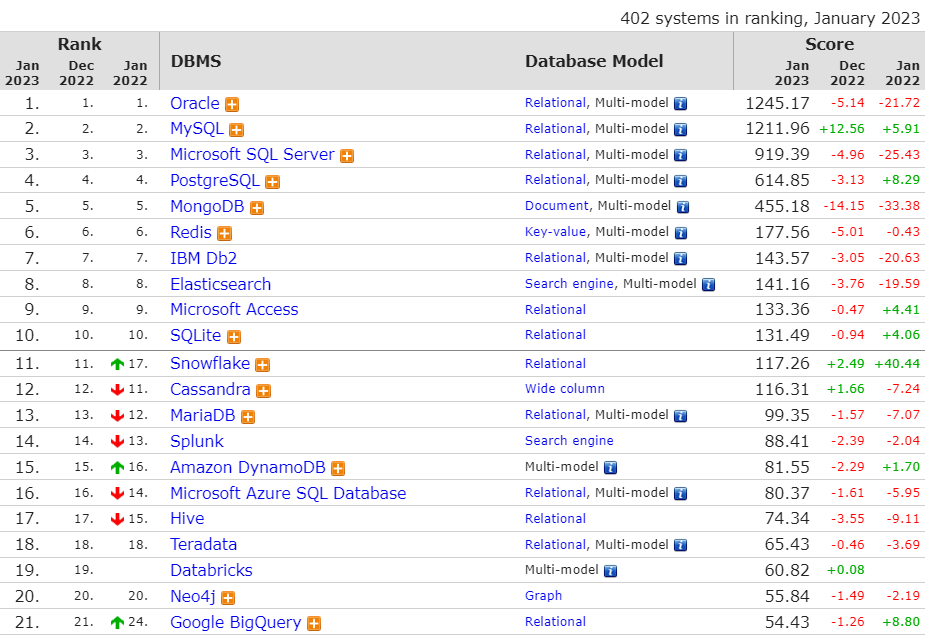Screen dimensions: 930x638
Task: Follow the Microsoft SQL Server link
Action: click(x=252, y=154)
